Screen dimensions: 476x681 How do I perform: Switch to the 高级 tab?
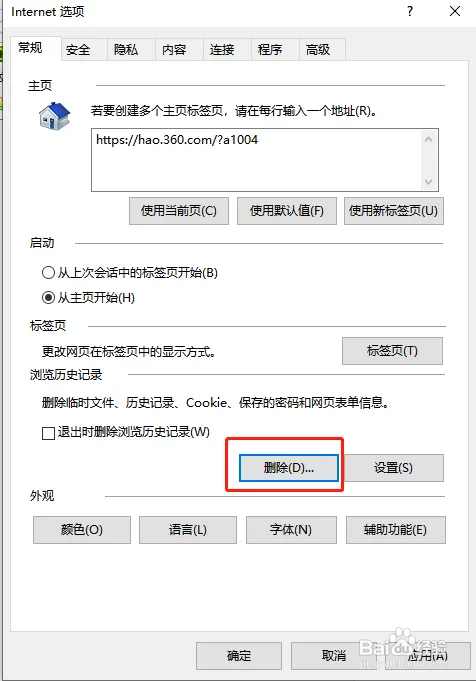coord(318,50)
